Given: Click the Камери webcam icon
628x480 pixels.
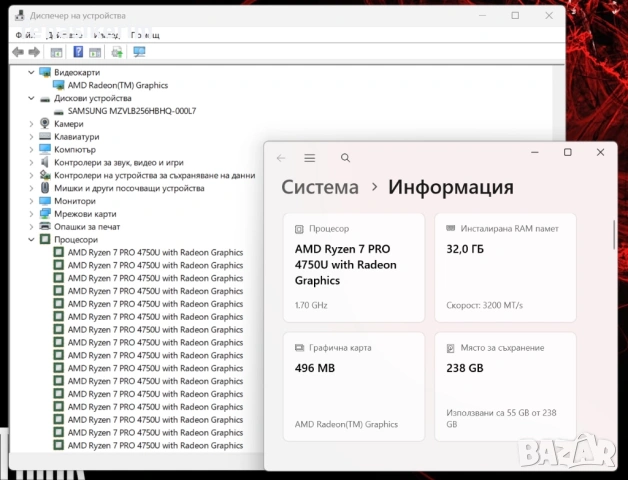Looking at the screenshot, I should (x=45, y=123).
